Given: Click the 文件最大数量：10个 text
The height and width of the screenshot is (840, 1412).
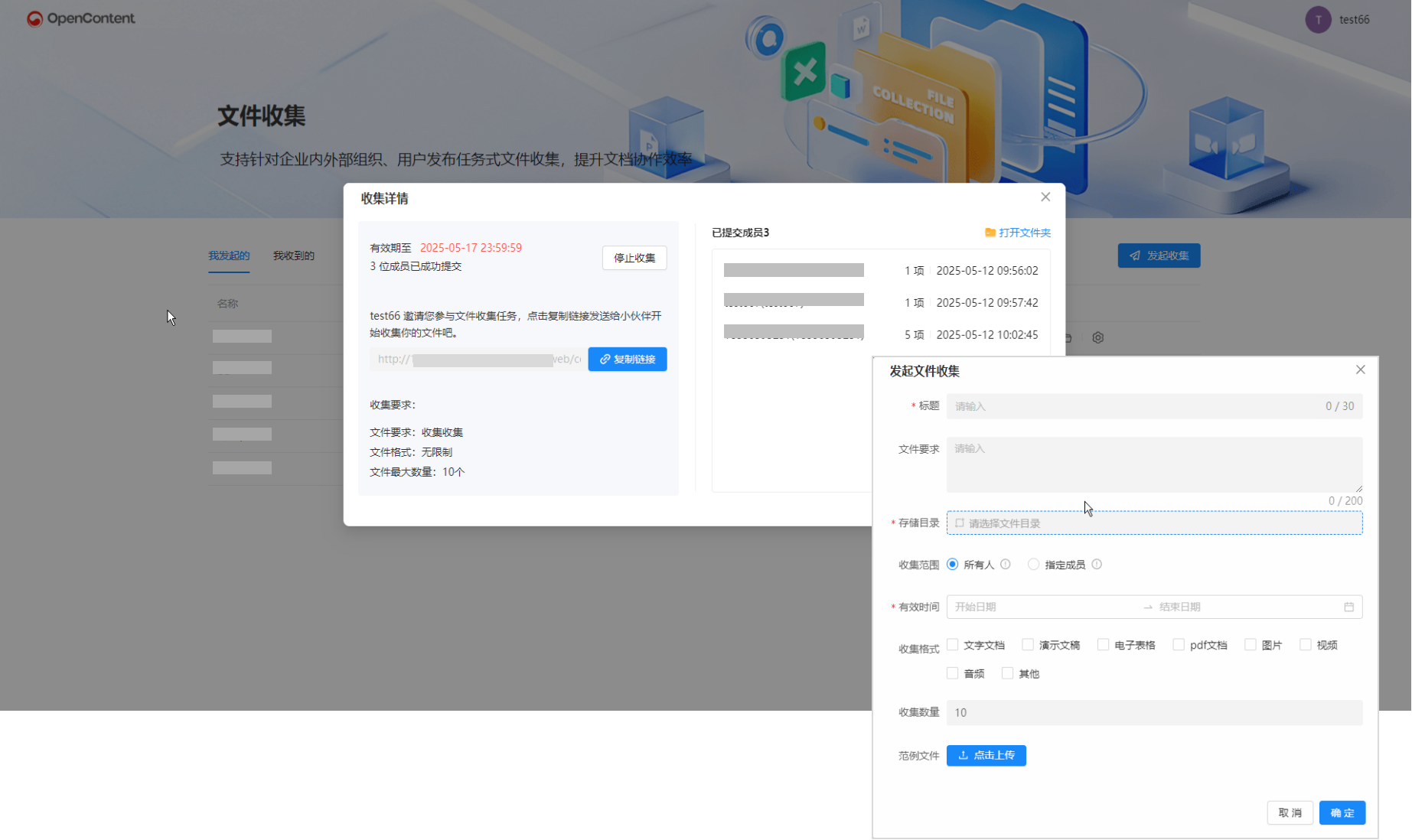Looking at the screenshot, I should tap(417, 472).
